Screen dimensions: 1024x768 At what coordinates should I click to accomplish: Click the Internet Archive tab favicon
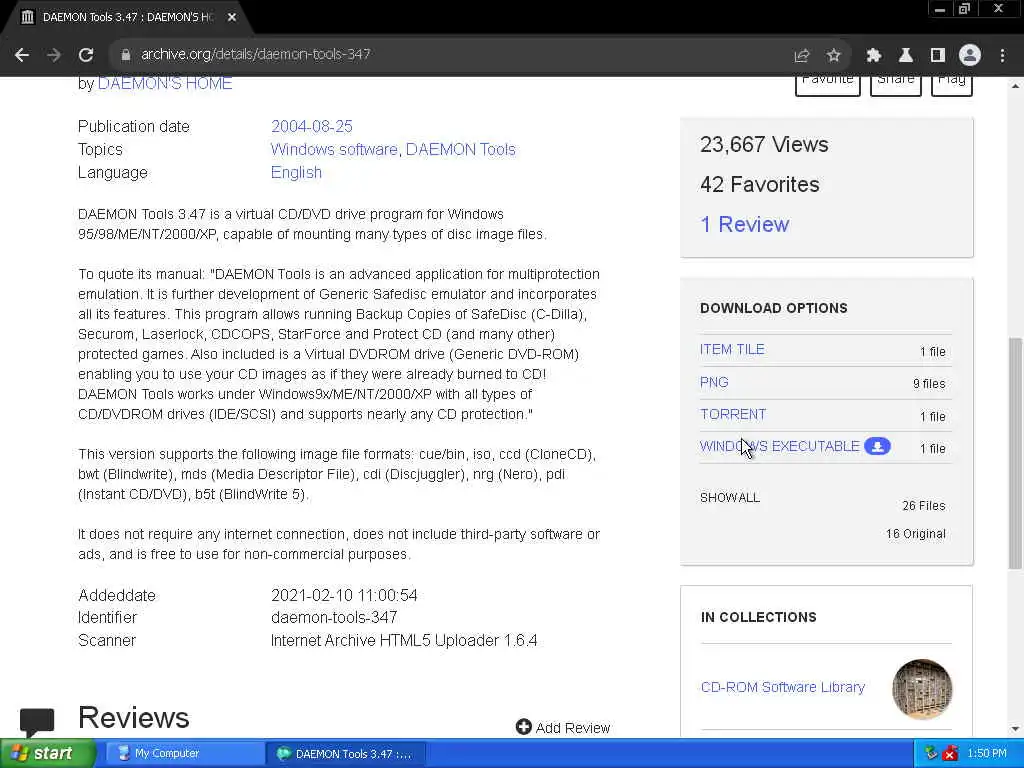tap(27, 18)
